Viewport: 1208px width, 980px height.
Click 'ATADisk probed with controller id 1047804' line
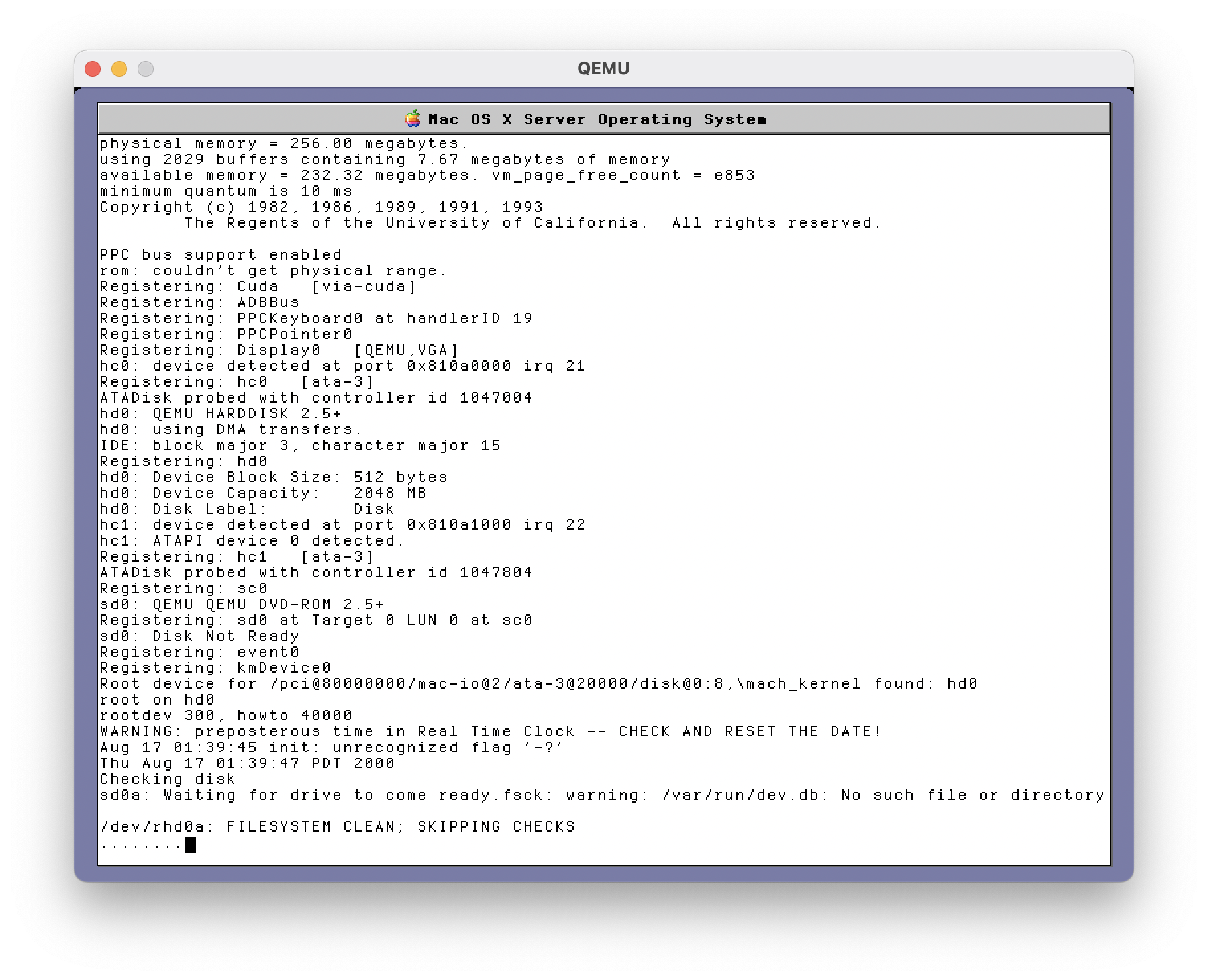coord(316,573)
